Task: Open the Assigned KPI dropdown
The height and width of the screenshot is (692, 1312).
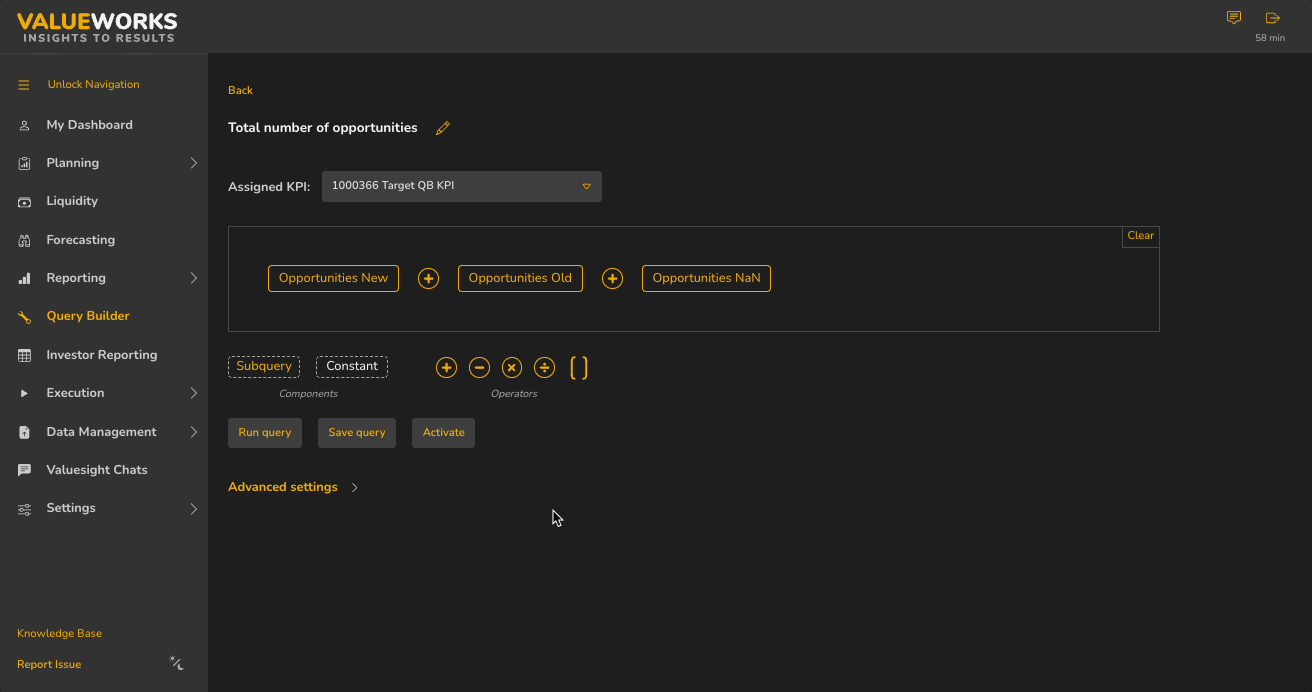Action: point(462,186)
